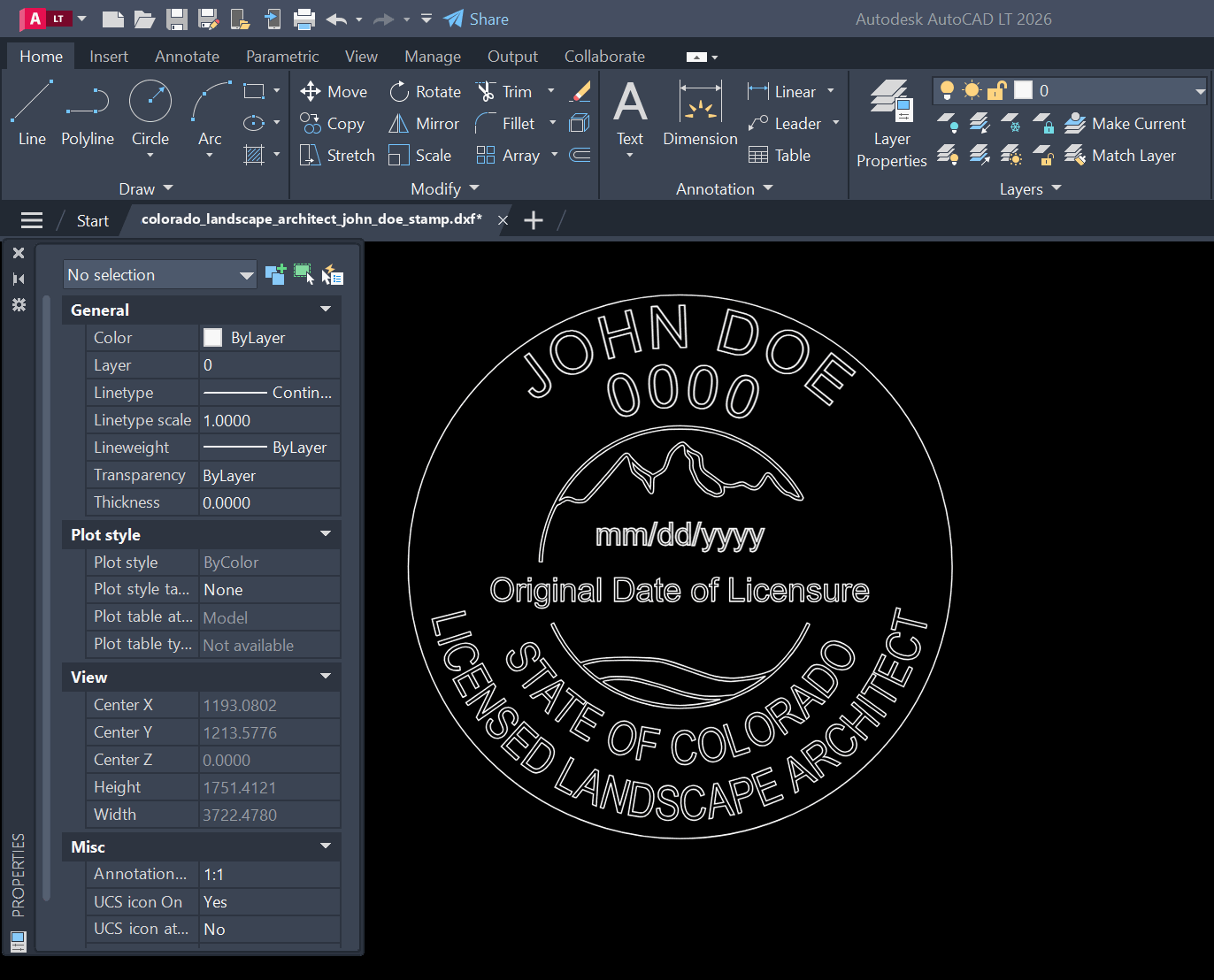
Task: Click the Color ByLayer white swatch
Action: 212,337
